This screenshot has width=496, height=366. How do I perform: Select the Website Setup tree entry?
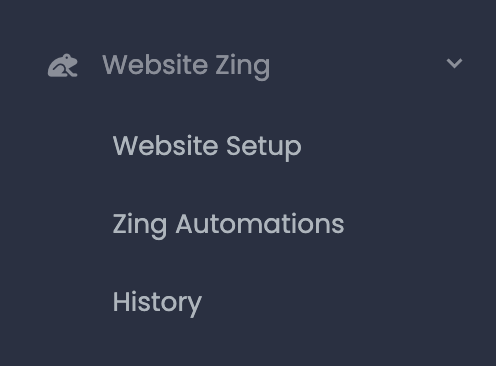point(207,147)
